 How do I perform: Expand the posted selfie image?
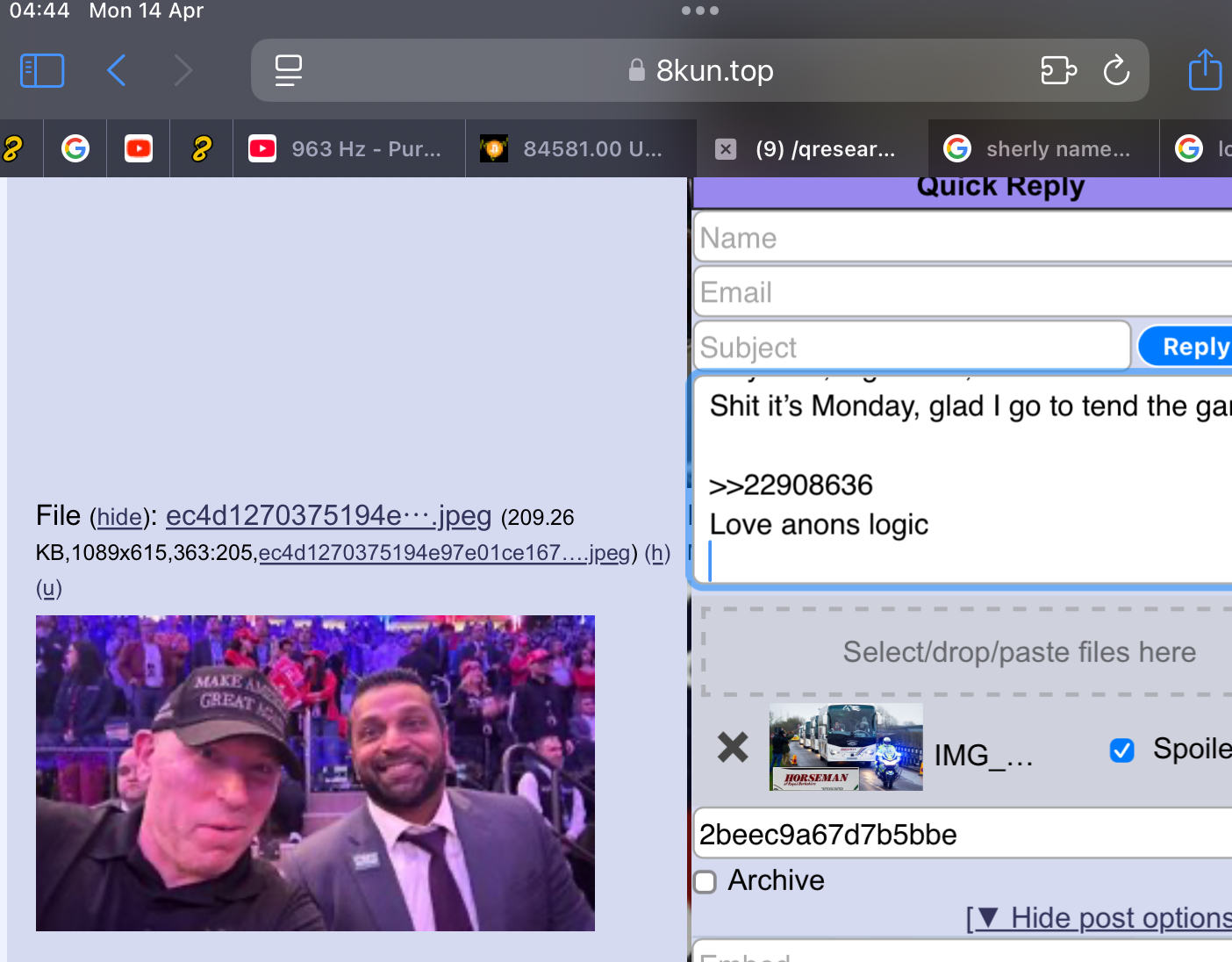[x=315, y=773]
